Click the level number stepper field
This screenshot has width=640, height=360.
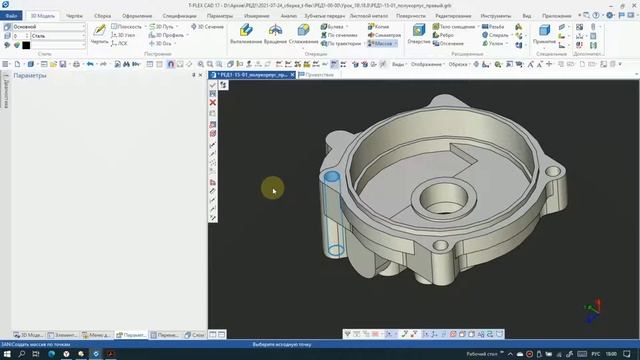[x=20, y=36]
